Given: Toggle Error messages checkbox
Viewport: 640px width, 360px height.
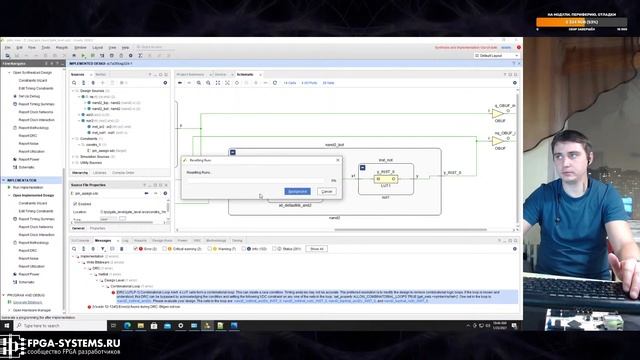Looking at the screenshot, I should [x=136, y=249].
